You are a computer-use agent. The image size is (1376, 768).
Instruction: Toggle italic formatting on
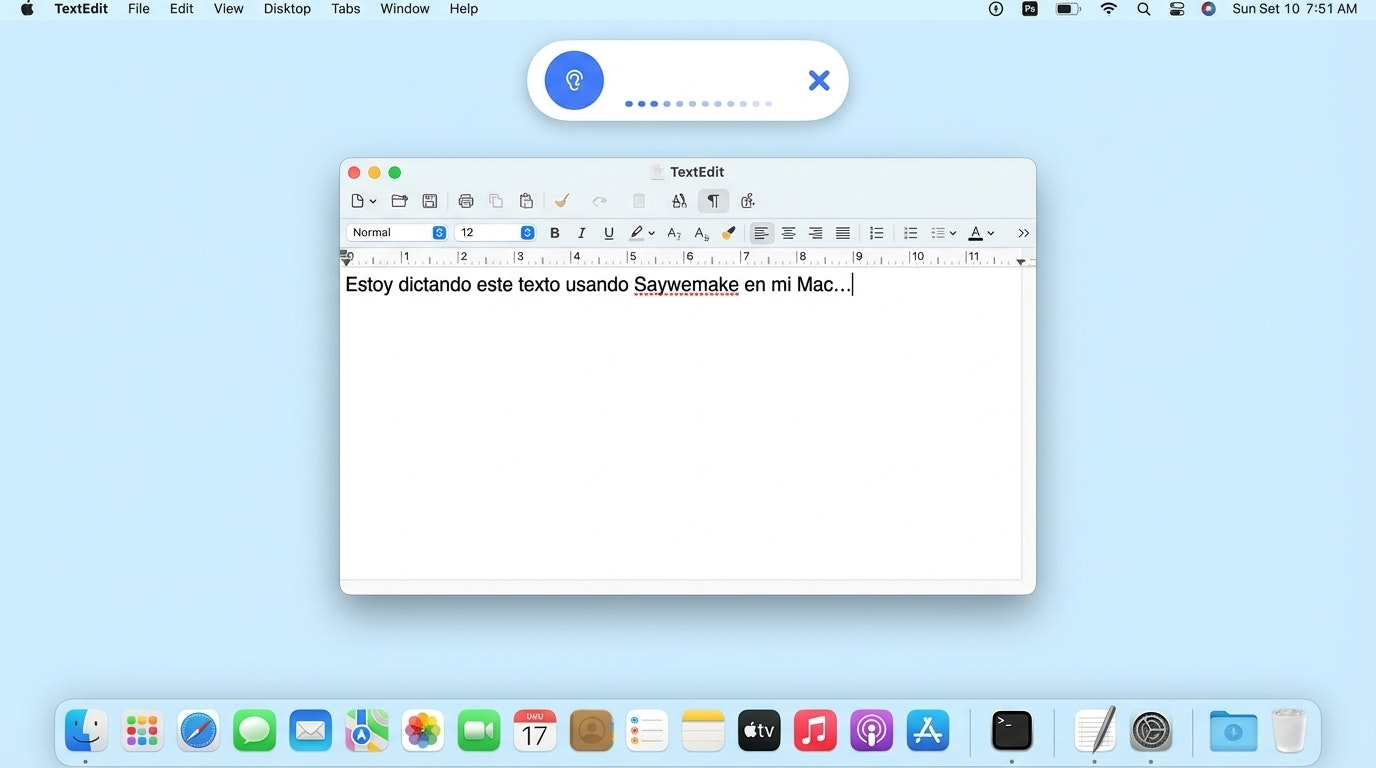pos(581,232)
